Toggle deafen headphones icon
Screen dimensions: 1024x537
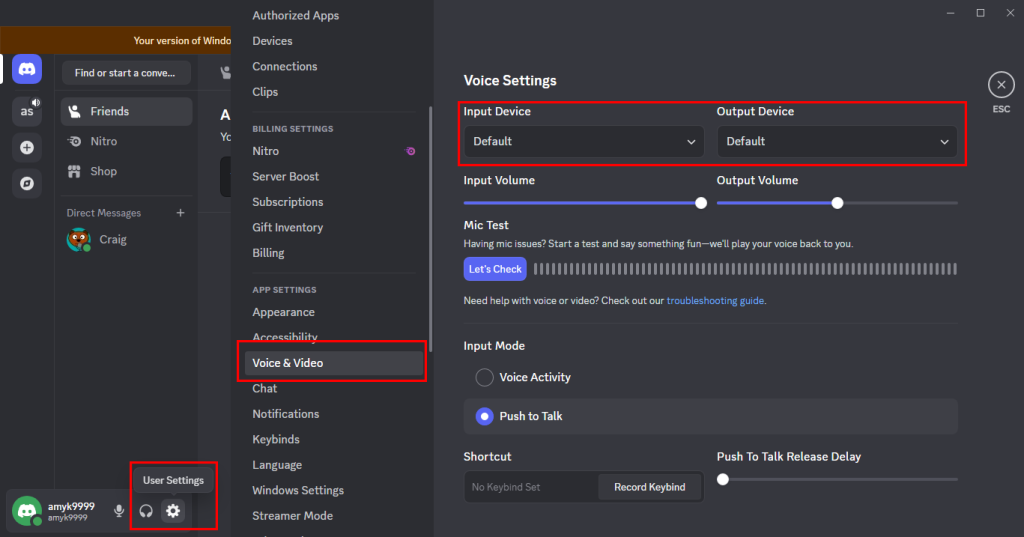coord(146,511)
